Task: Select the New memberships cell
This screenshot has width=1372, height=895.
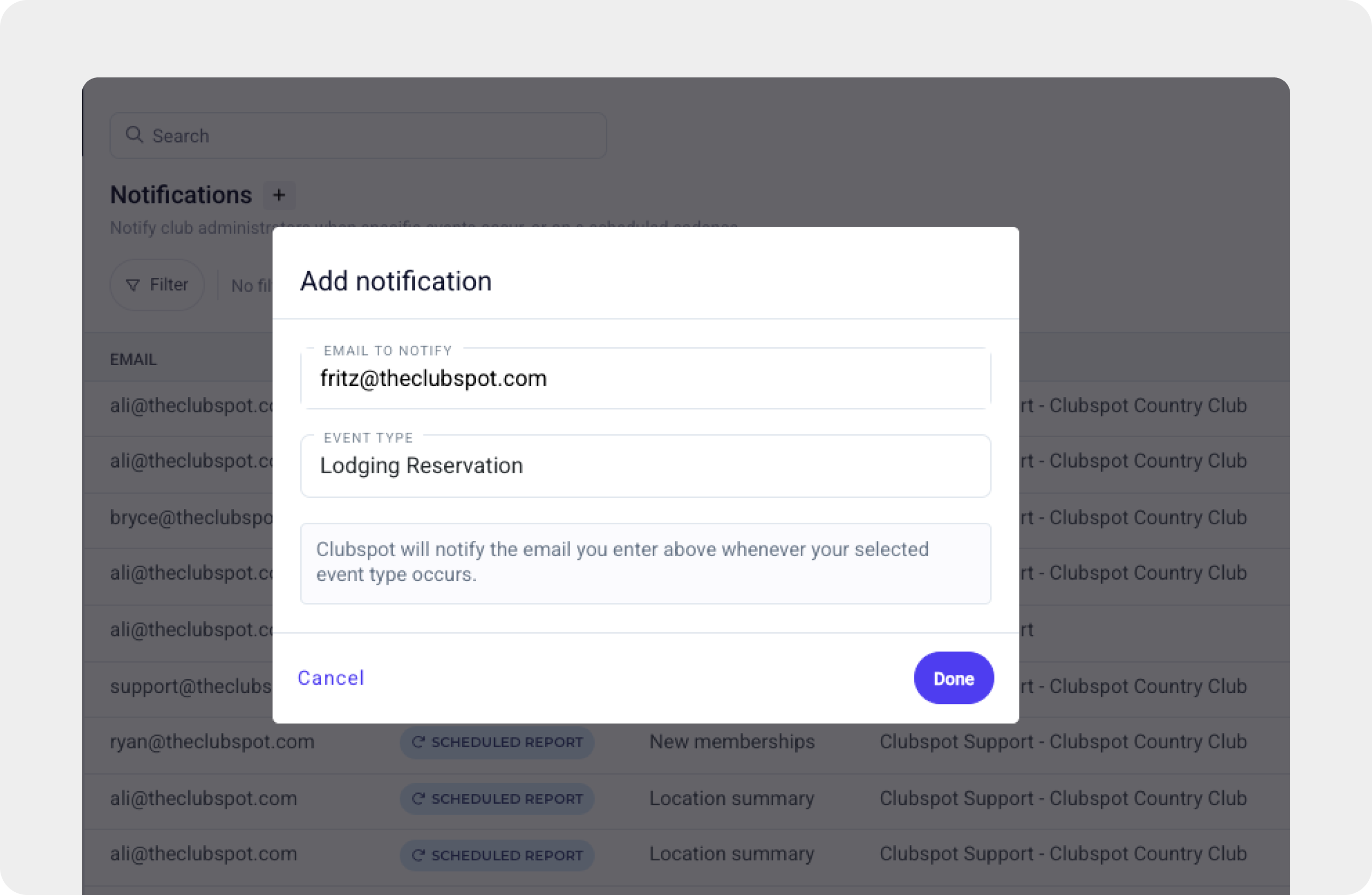Action: pos(732,742)
